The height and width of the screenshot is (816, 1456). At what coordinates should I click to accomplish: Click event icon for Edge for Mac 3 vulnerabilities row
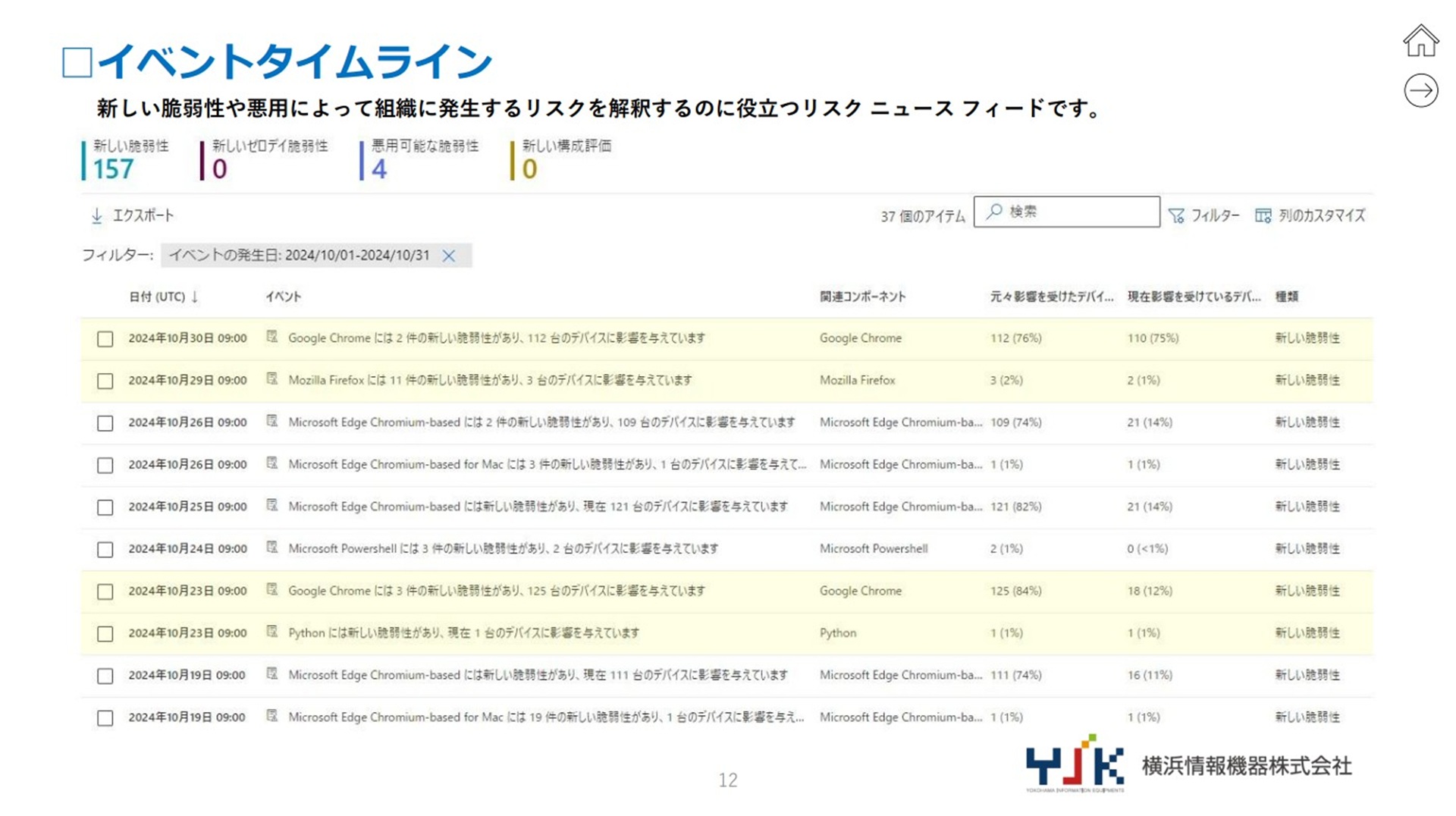point(271,463)
